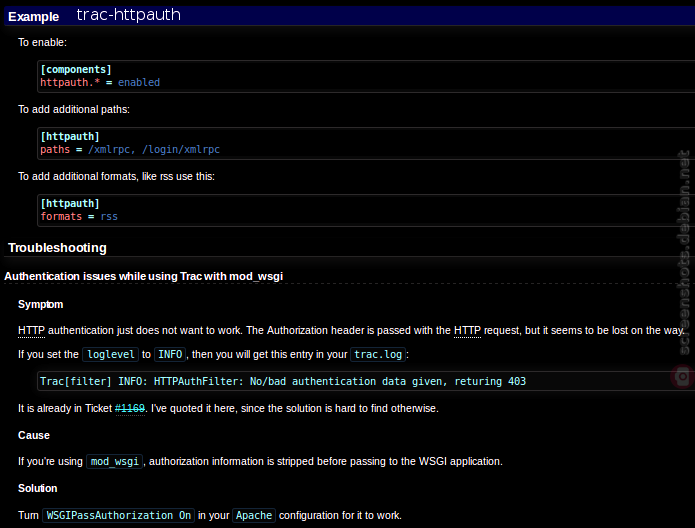Image resolution: width=695 pixels, height=528 pixels.
Task: Click the trac-httpauth heading text
Action: pos(129,15)
